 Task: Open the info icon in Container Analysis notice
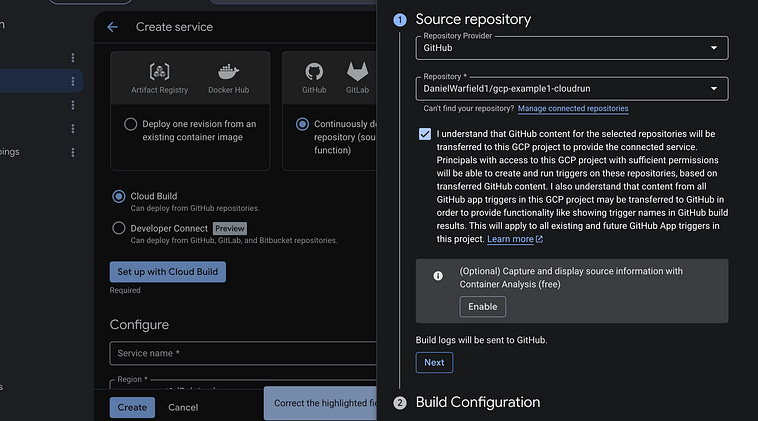point(438,276)
